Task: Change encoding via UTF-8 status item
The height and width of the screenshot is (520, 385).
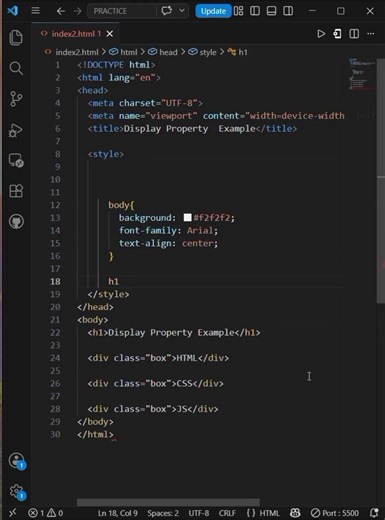Action: pos(199,513)
